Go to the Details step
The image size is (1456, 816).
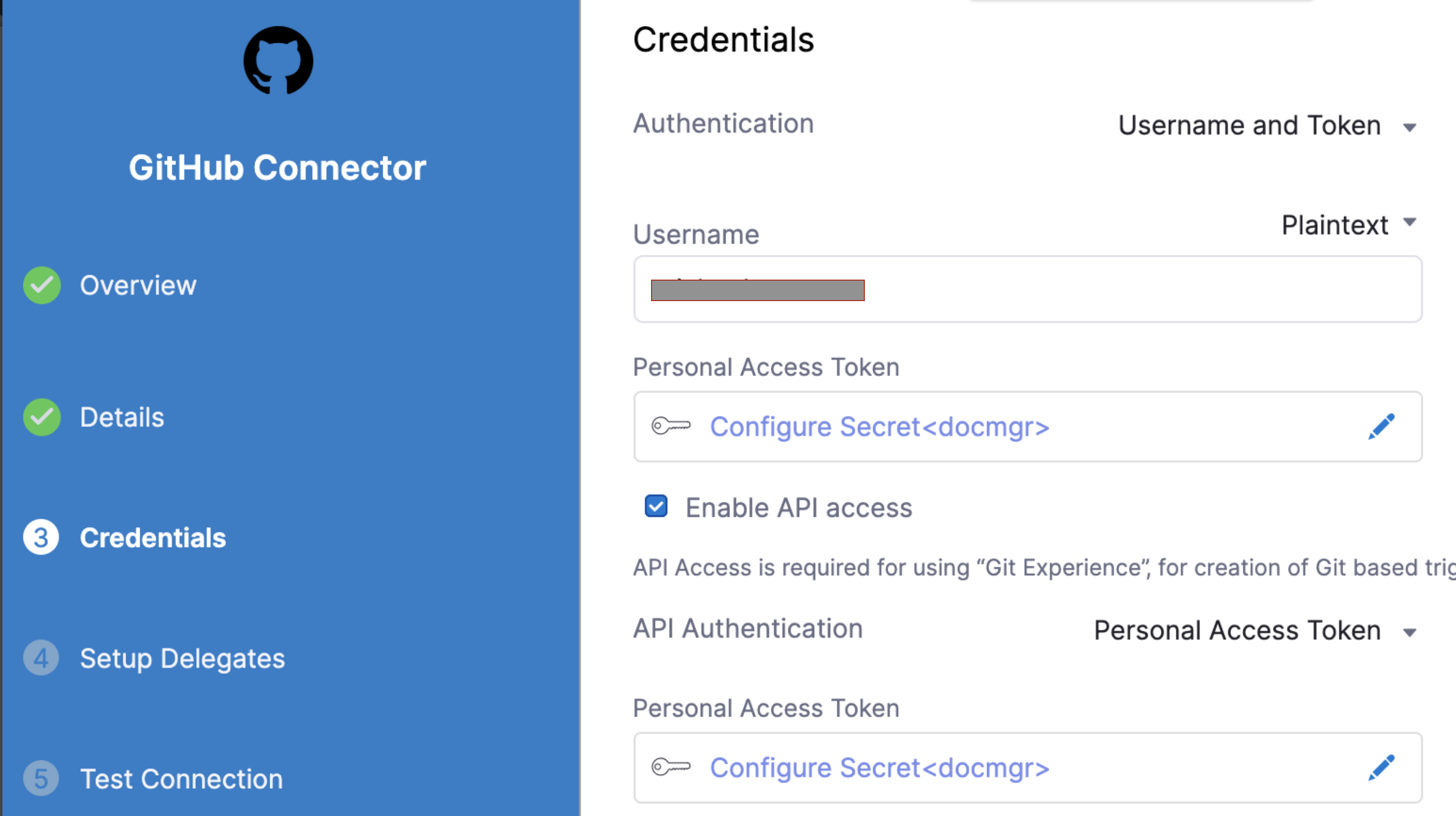coord(122,417)
